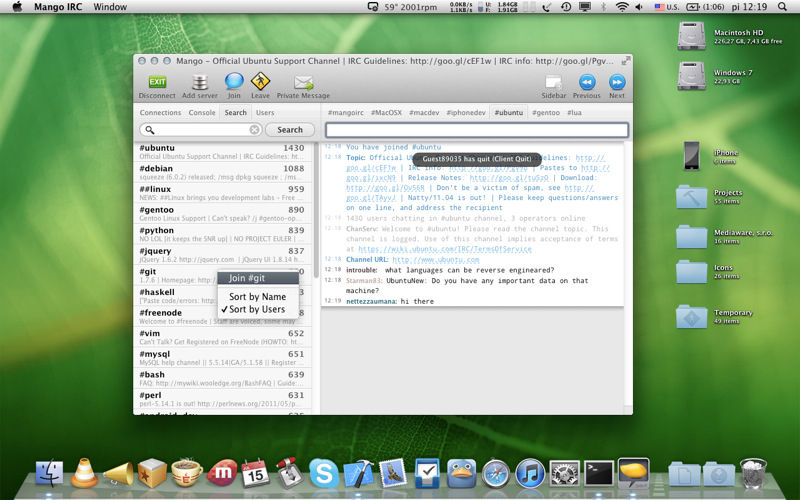The image size is (800, 500).
Task: Select the ##linux channel list row
Action: pos(222,193)
